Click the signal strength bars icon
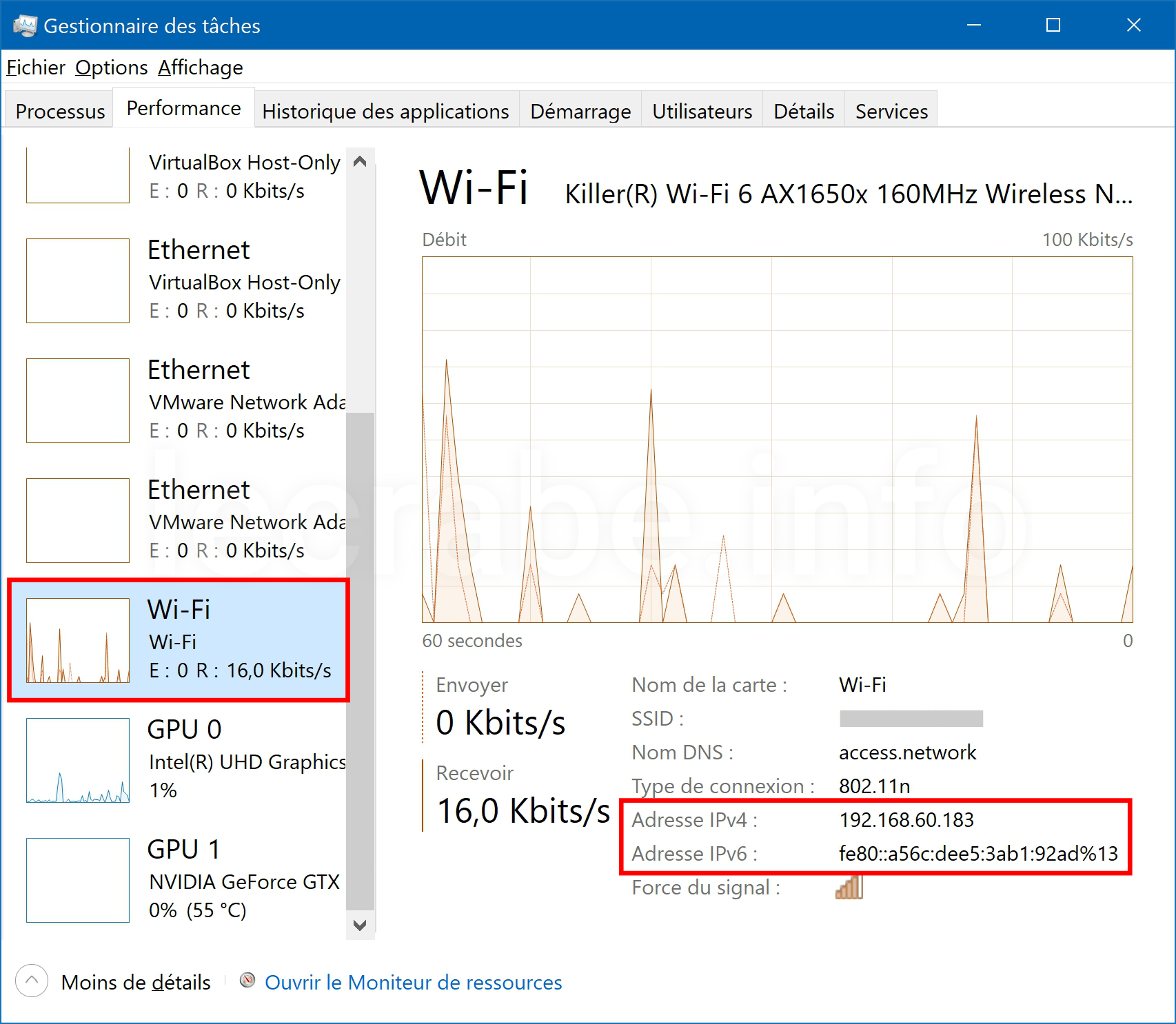The image size is (1176, 1024). click(849, 888)
